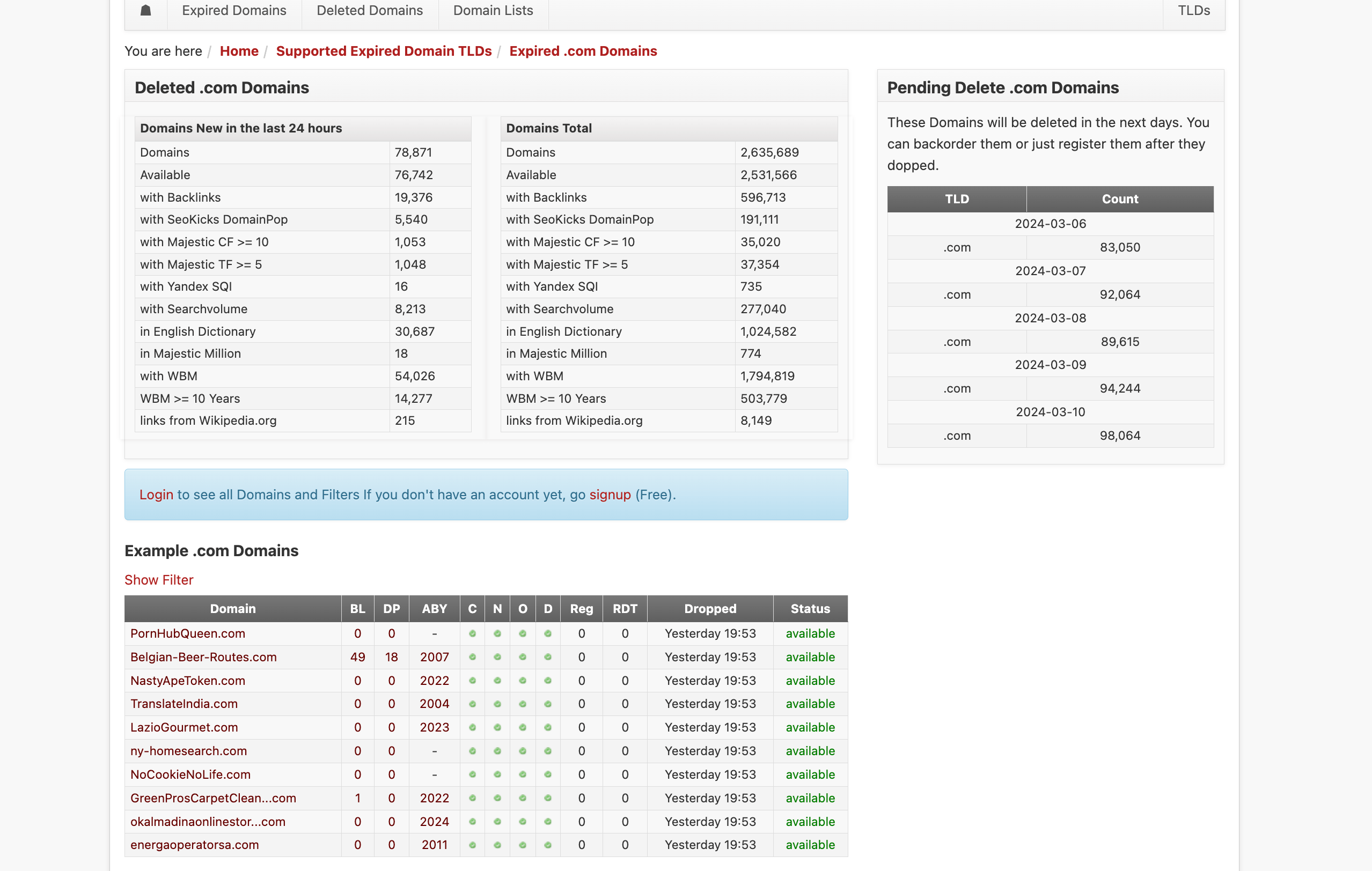Open the Expired Domains menu
Screen dimensions: 1372x871
[234, 11]
